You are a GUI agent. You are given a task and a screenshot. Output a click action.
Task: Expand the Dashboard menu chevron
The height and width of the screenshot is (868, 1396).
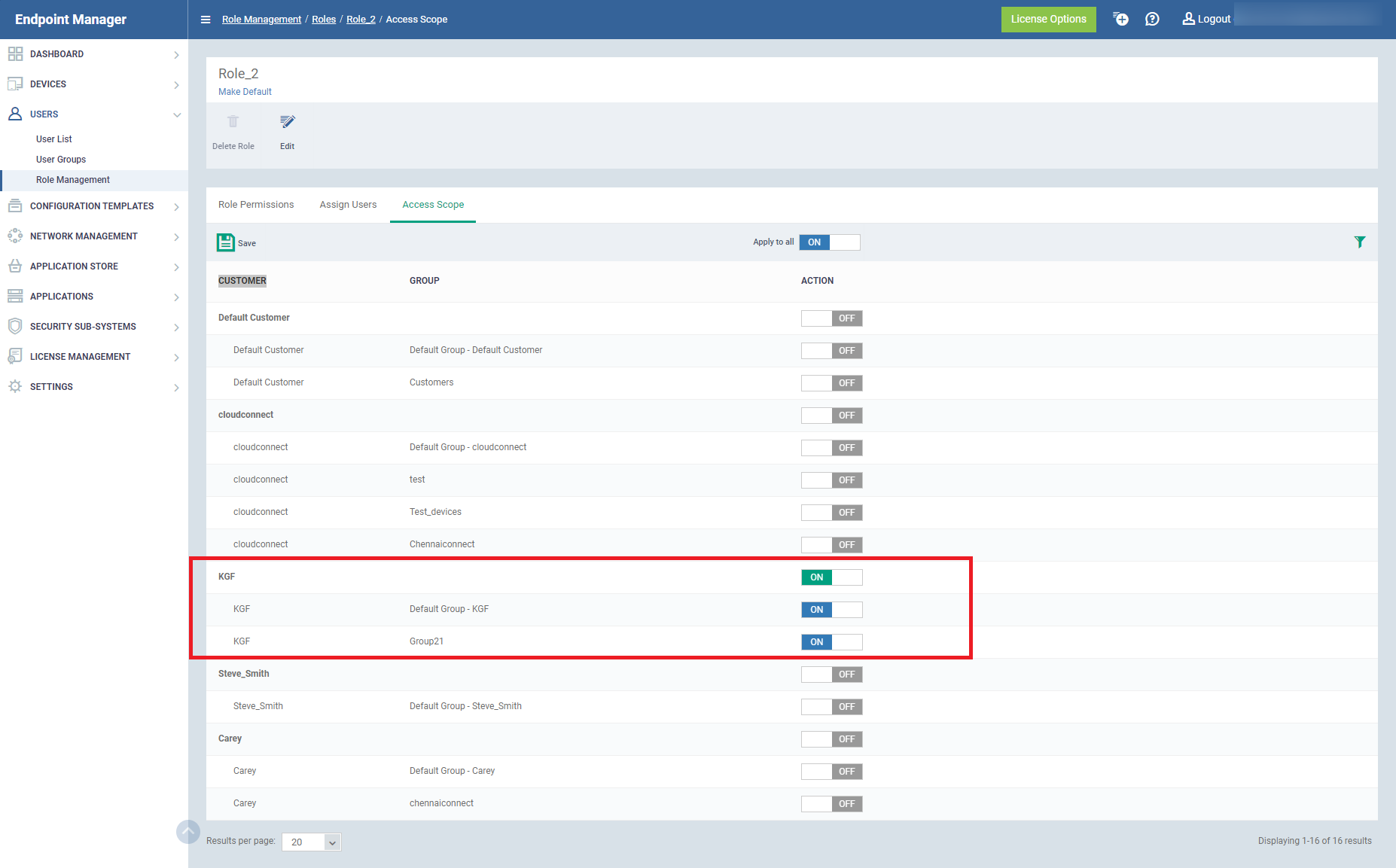tap(176, 55)
